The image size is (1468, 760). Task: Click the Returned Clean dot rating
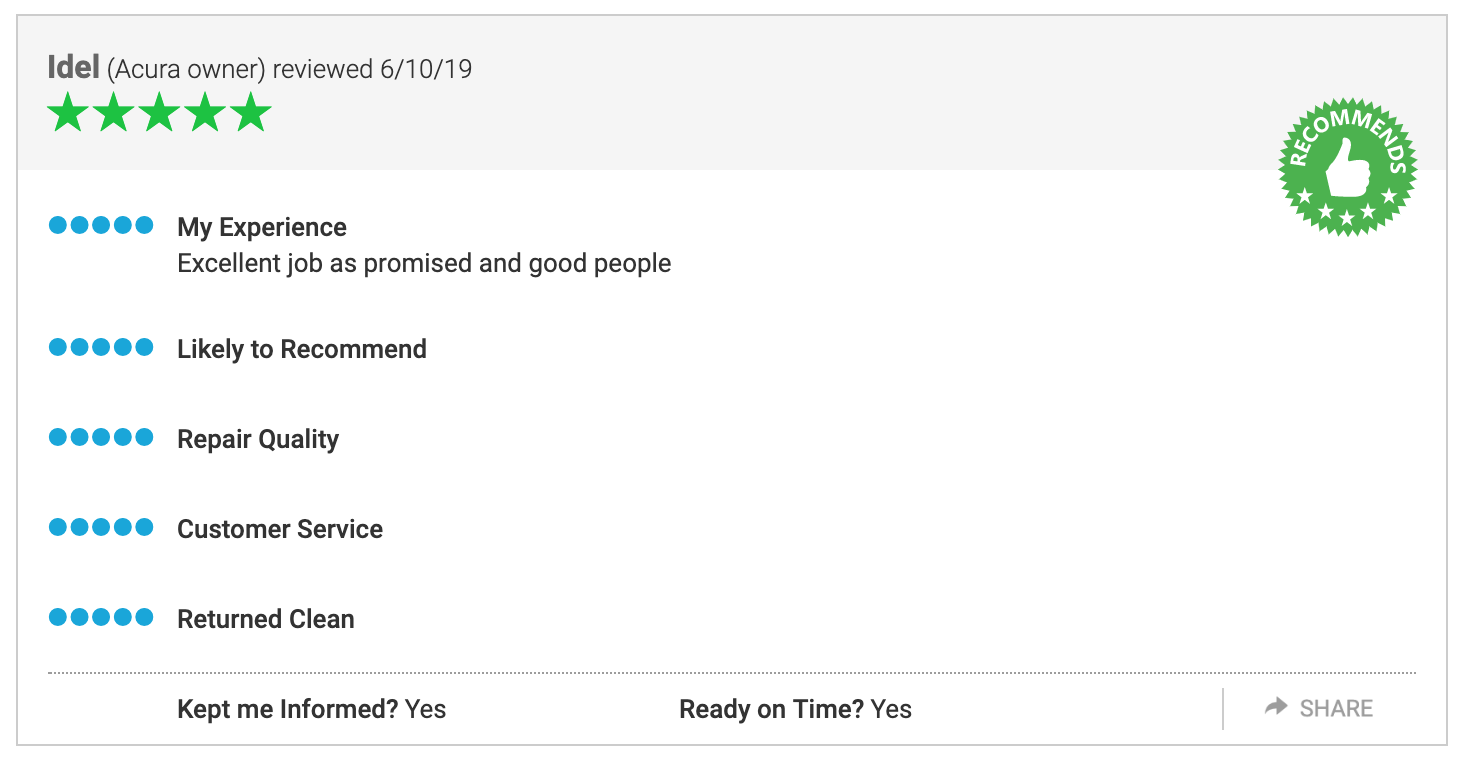click(101, 617)
